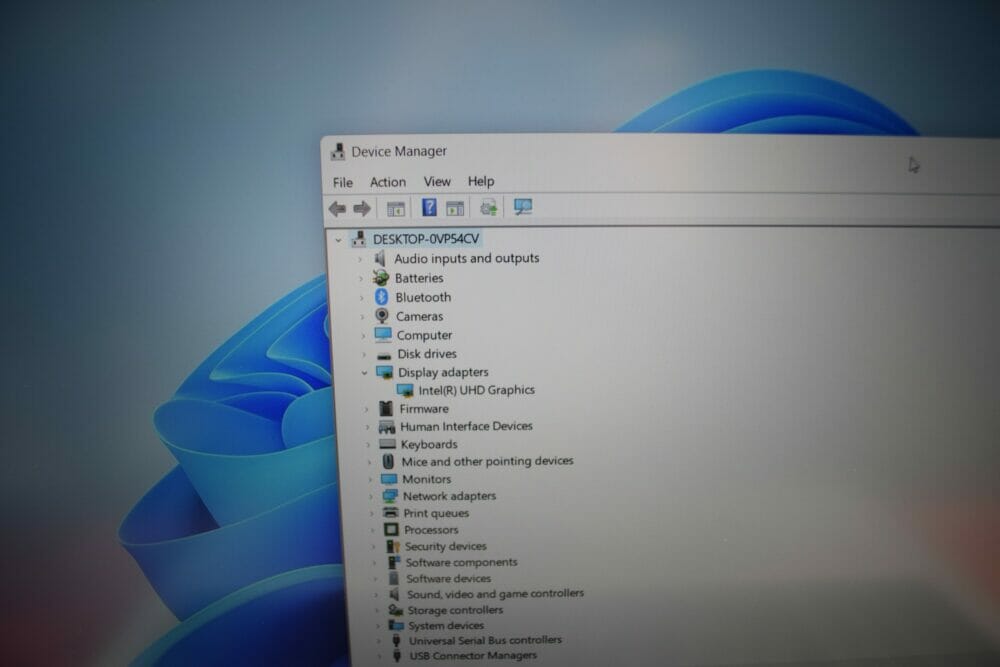Expand the Computer category chevron
Image resolution: width=1000 pixels, height=667 pixels.
[364, 335]
